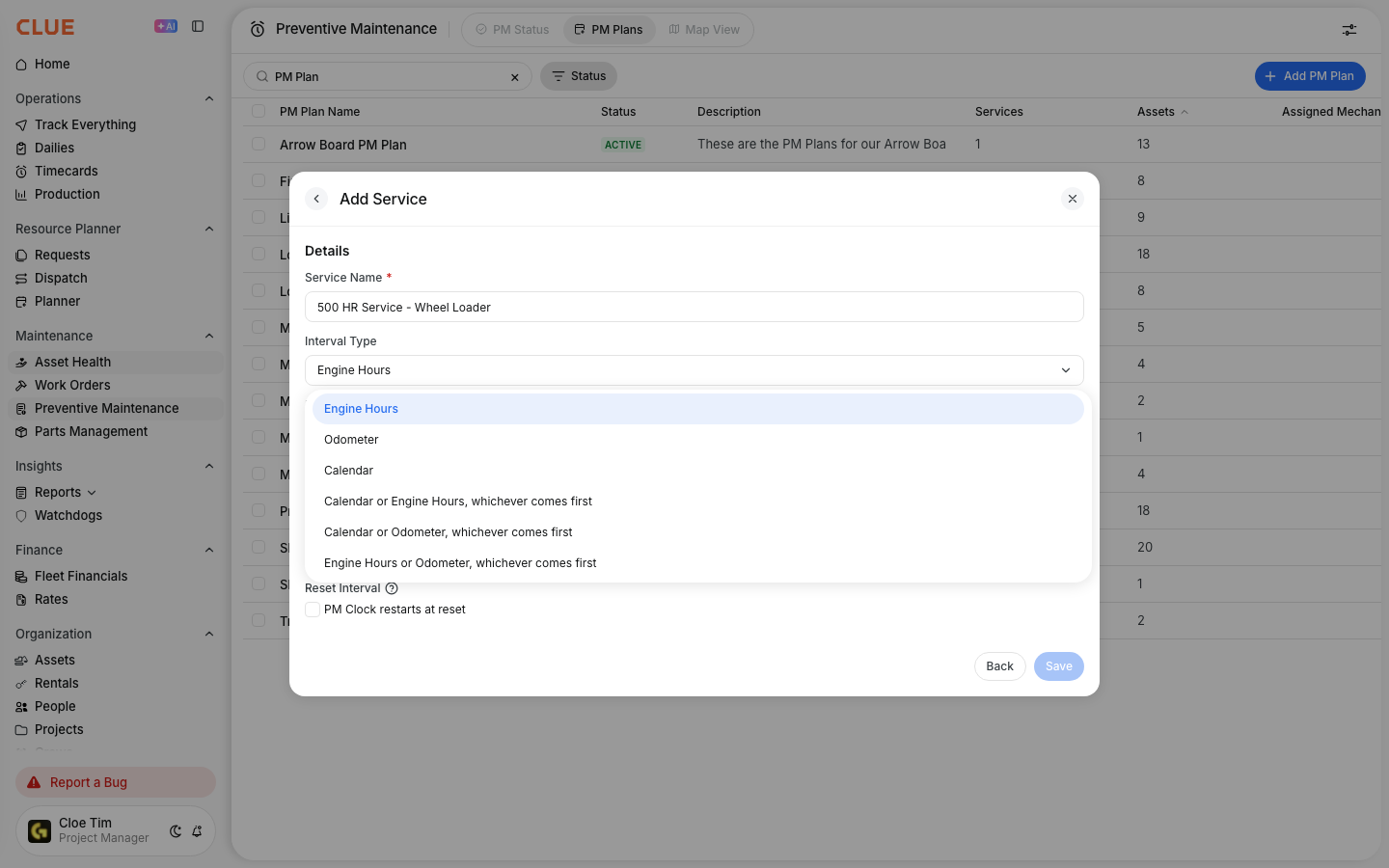
Task: Expand the Reports submenu
Action: [x=92, y=493]
